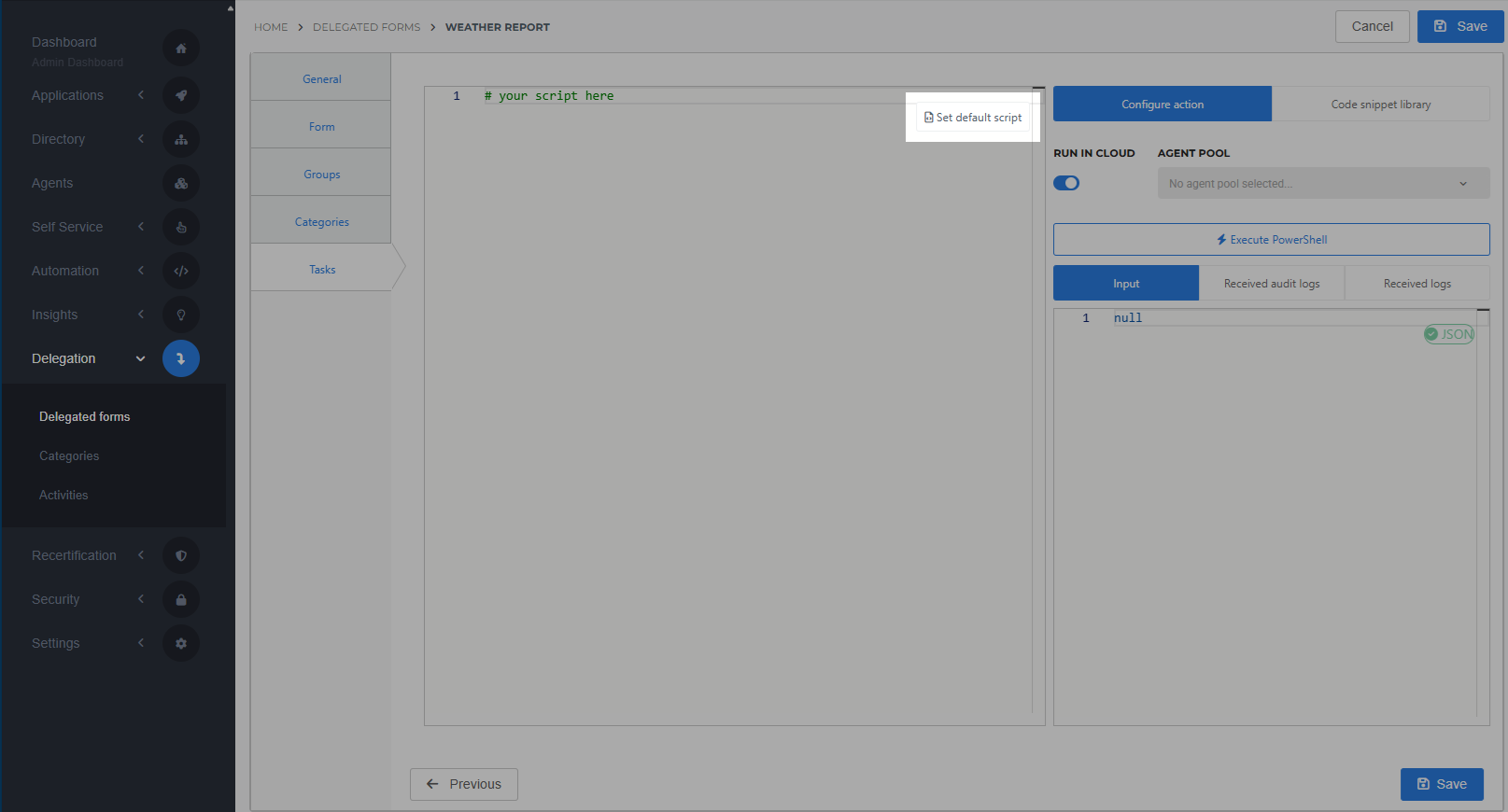Click the Recertification shield icon
Viewport: 1508px width, 812px height.
pos(181,555)
